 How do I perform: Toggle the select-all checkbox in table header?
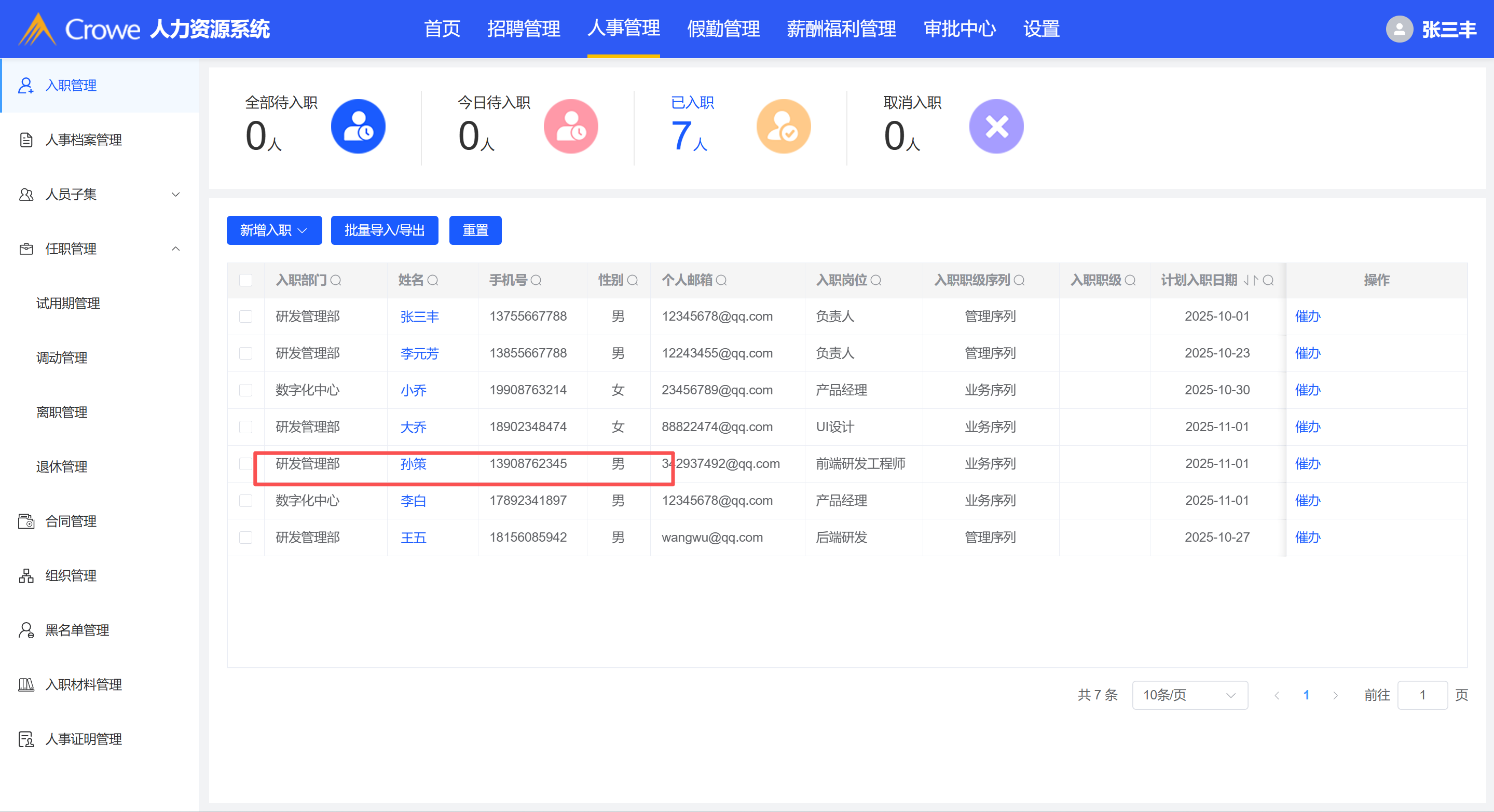pos(246,281)
